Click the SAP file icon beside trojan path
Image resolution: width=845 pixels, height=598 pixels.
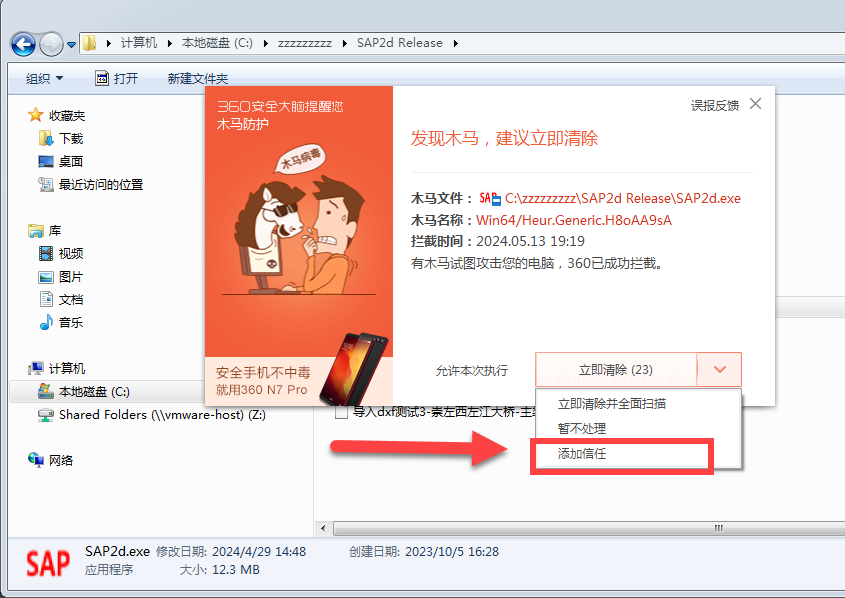coord(490,199)
